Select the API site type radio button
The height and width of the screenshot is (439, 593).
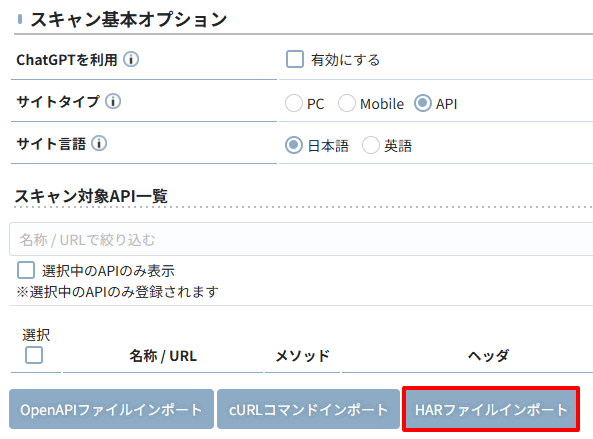click(x=423, y=103)
